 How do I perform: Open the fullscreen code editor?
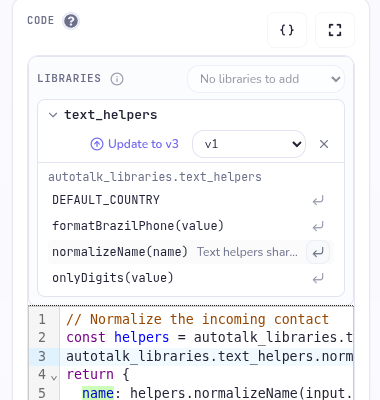(x=335, y=30)
